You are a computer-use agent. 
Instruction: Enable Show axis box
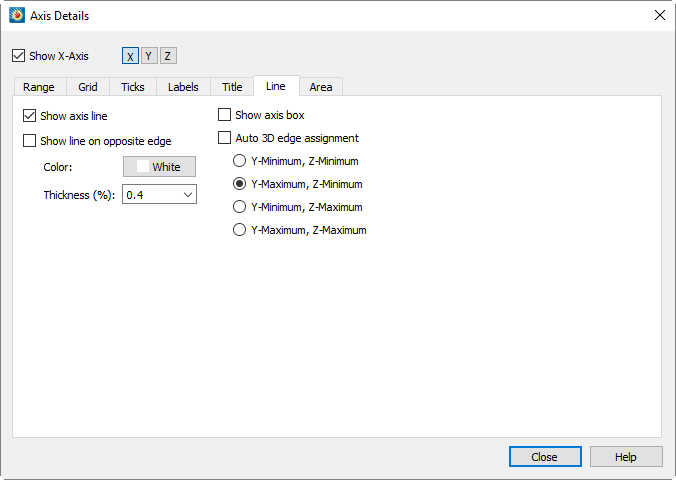tap(224, 115)
